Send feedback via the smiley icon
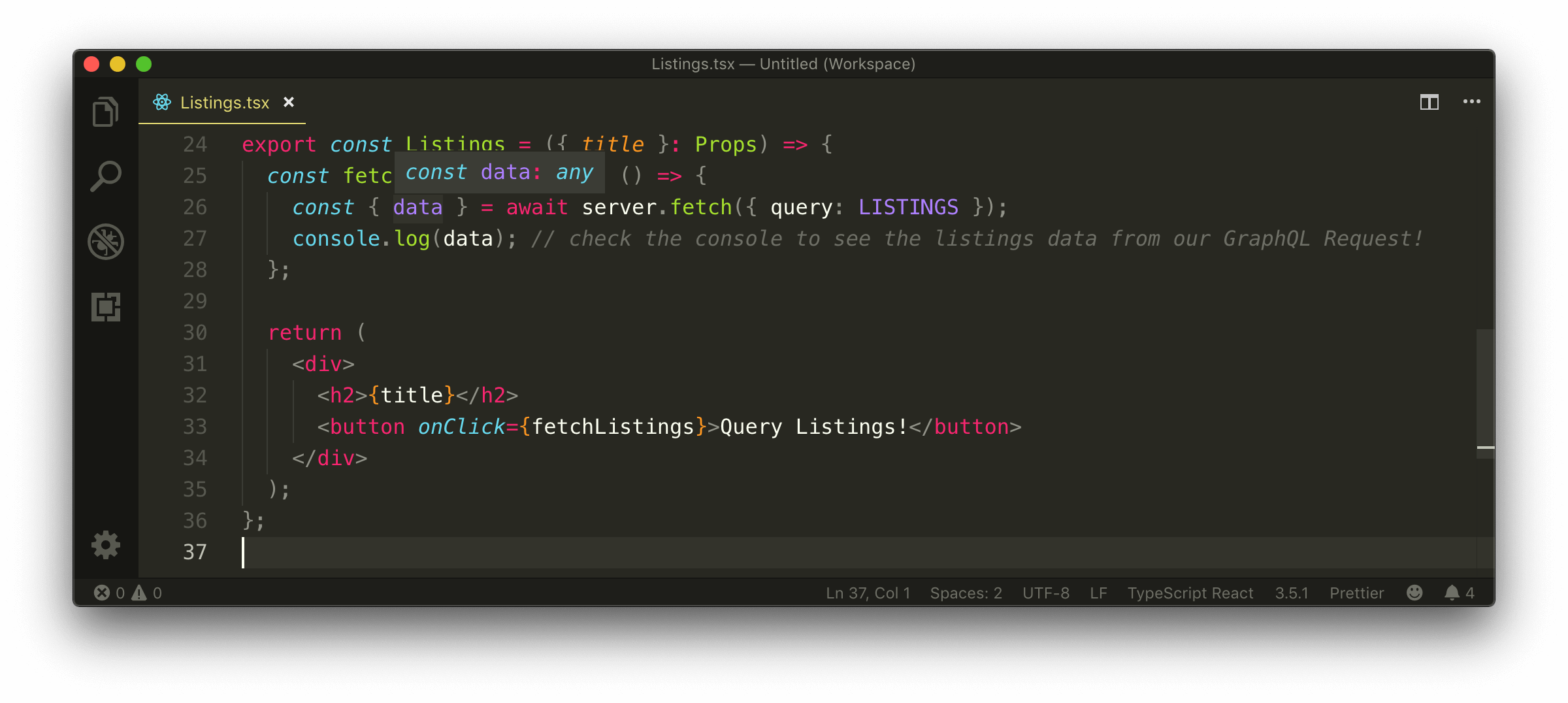 pos(1414,593)
